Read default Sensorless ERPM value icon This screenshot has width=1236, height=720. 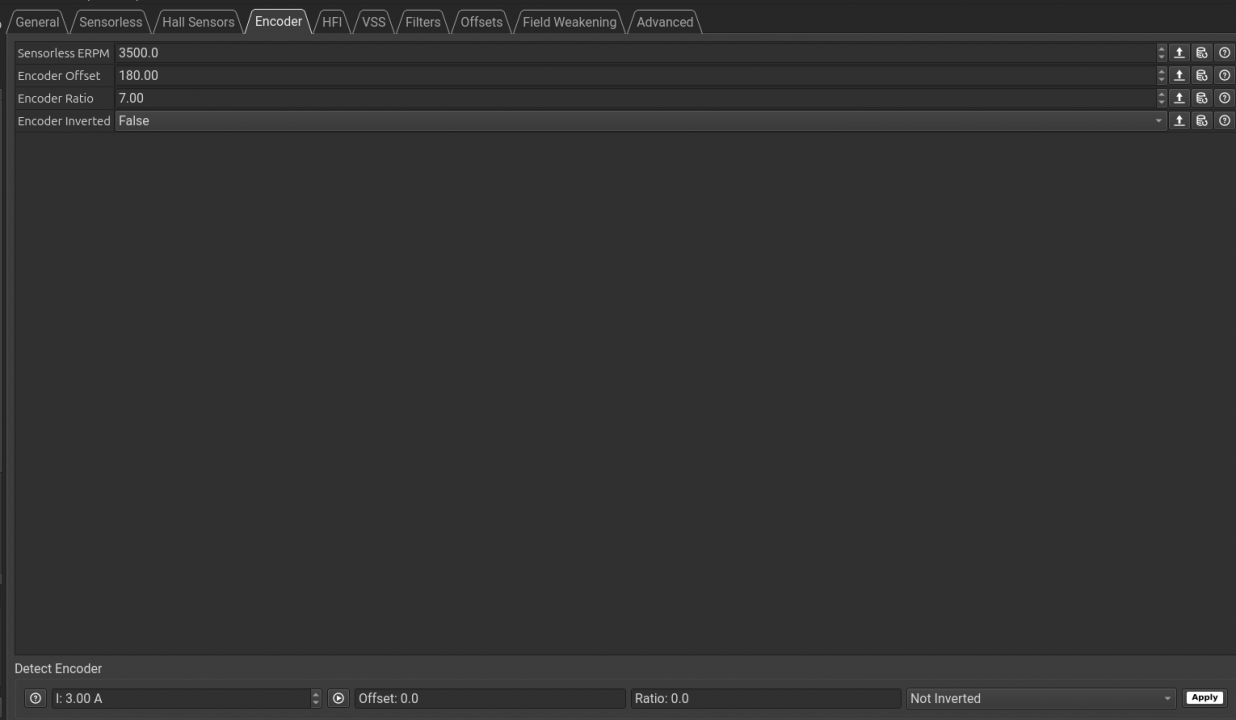(x=1202, y=53)
